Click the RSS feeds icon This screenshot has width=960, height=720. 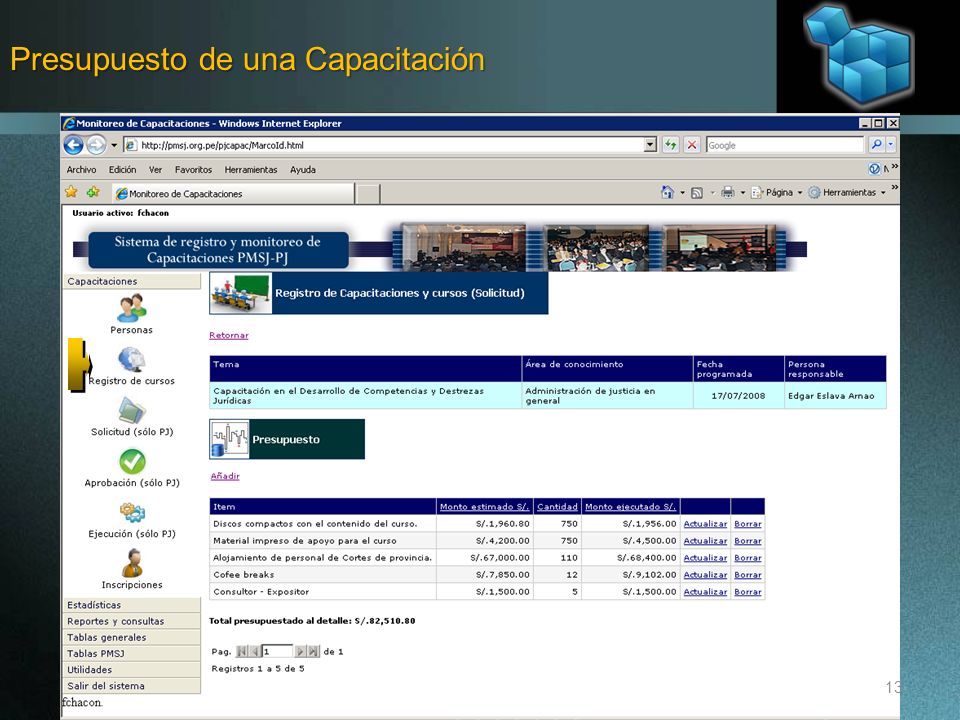[x=697, y=193]
